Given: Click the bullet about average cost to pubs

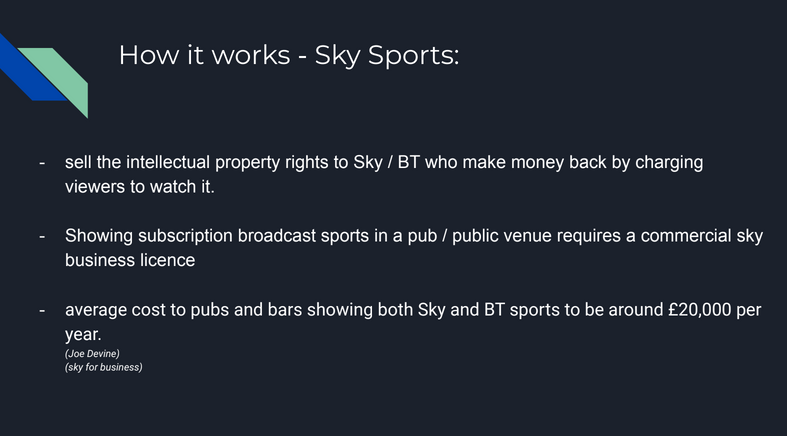Looking at the screenshot, I should pos(413,322).
